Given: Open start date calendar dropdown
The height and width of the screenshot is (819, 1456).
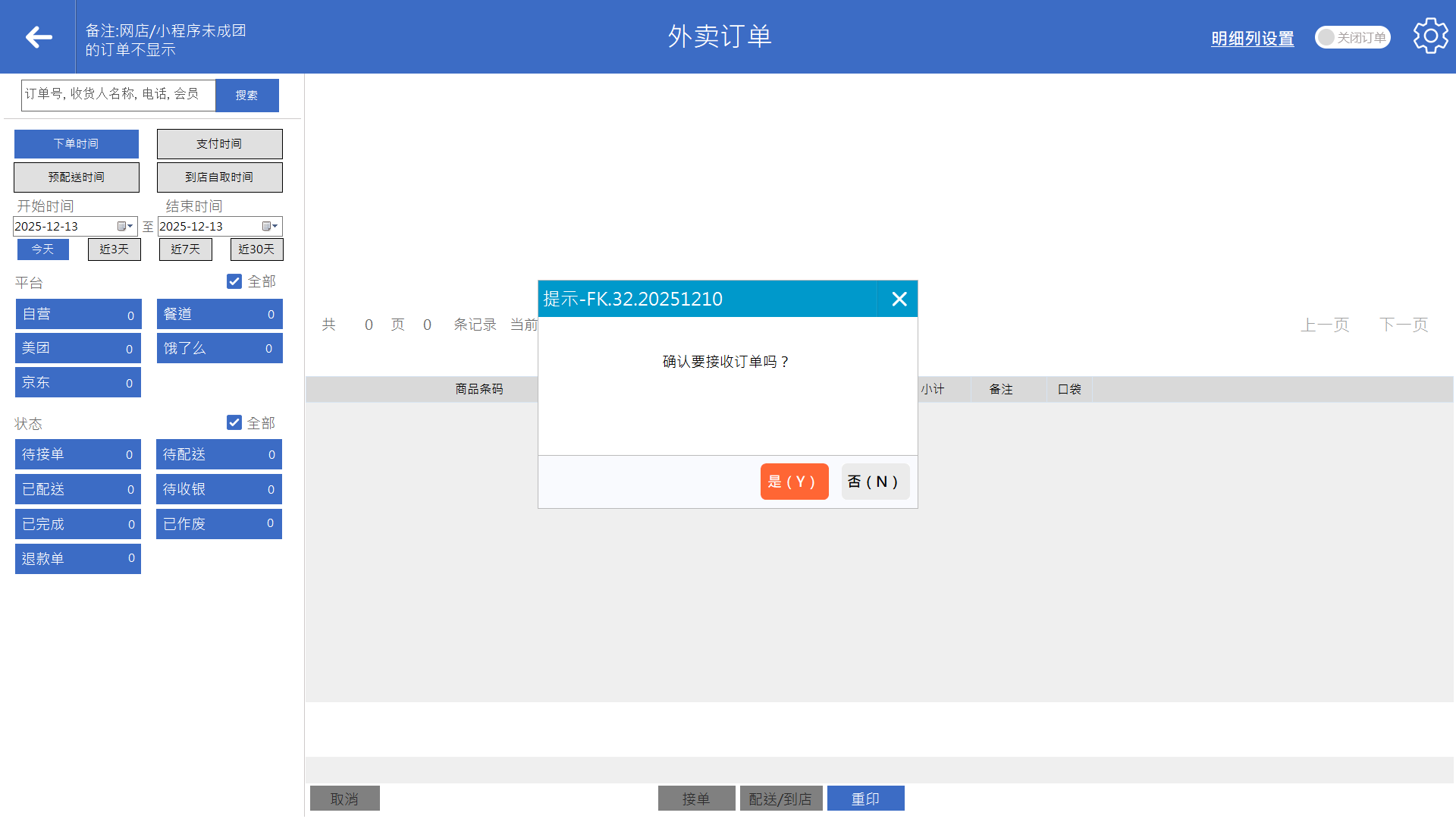Looking at the screenshot, I should [x=125, y=226].
